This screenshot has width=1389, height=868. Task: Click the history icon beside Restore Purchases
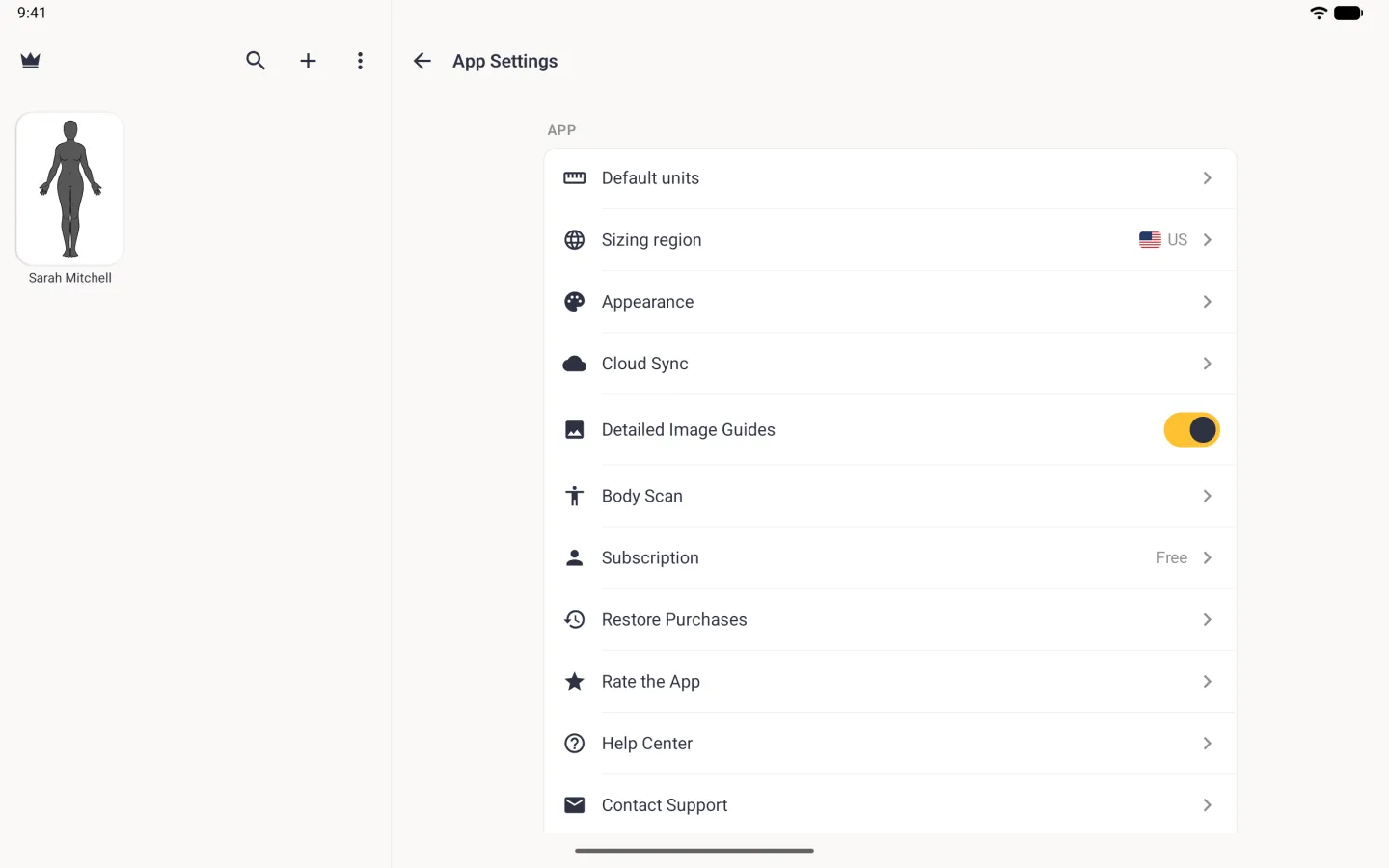(574, 619)
